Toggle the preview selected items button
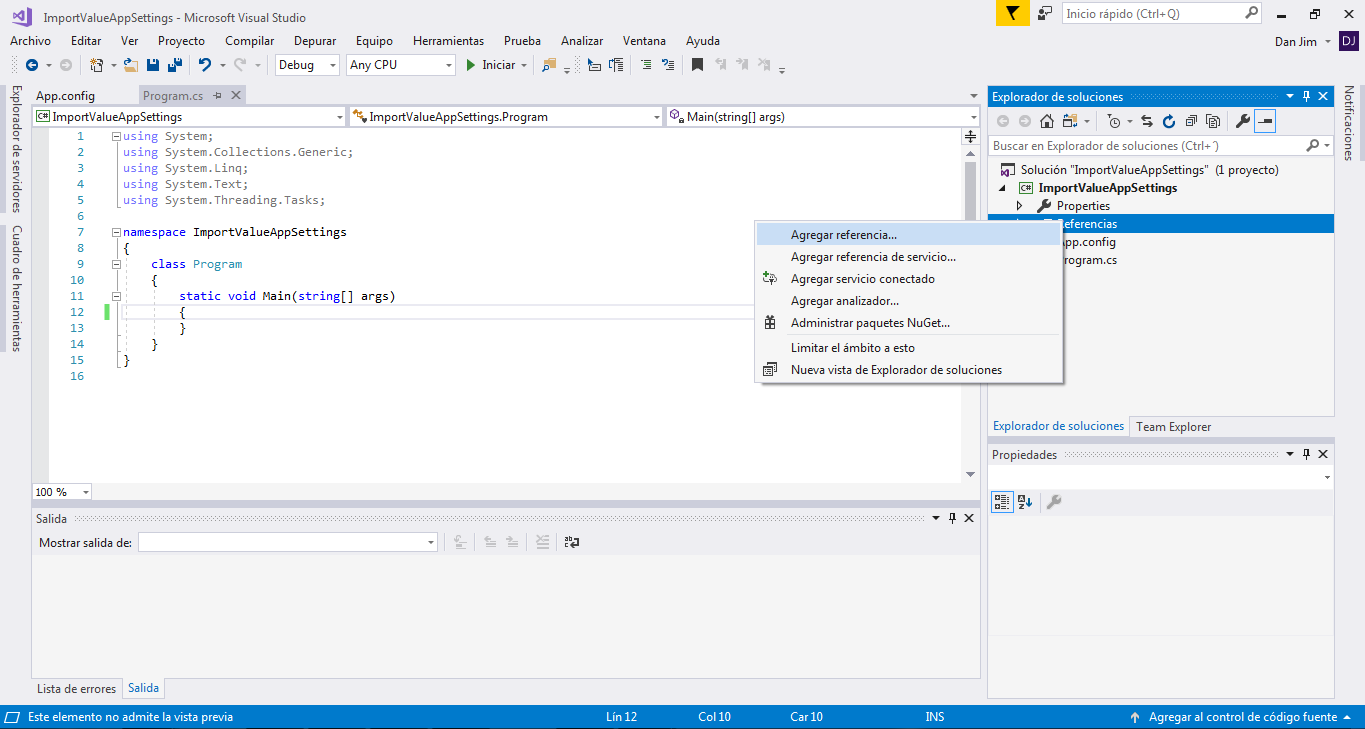Viewport: 1365px width, 729px height. 1265,121
